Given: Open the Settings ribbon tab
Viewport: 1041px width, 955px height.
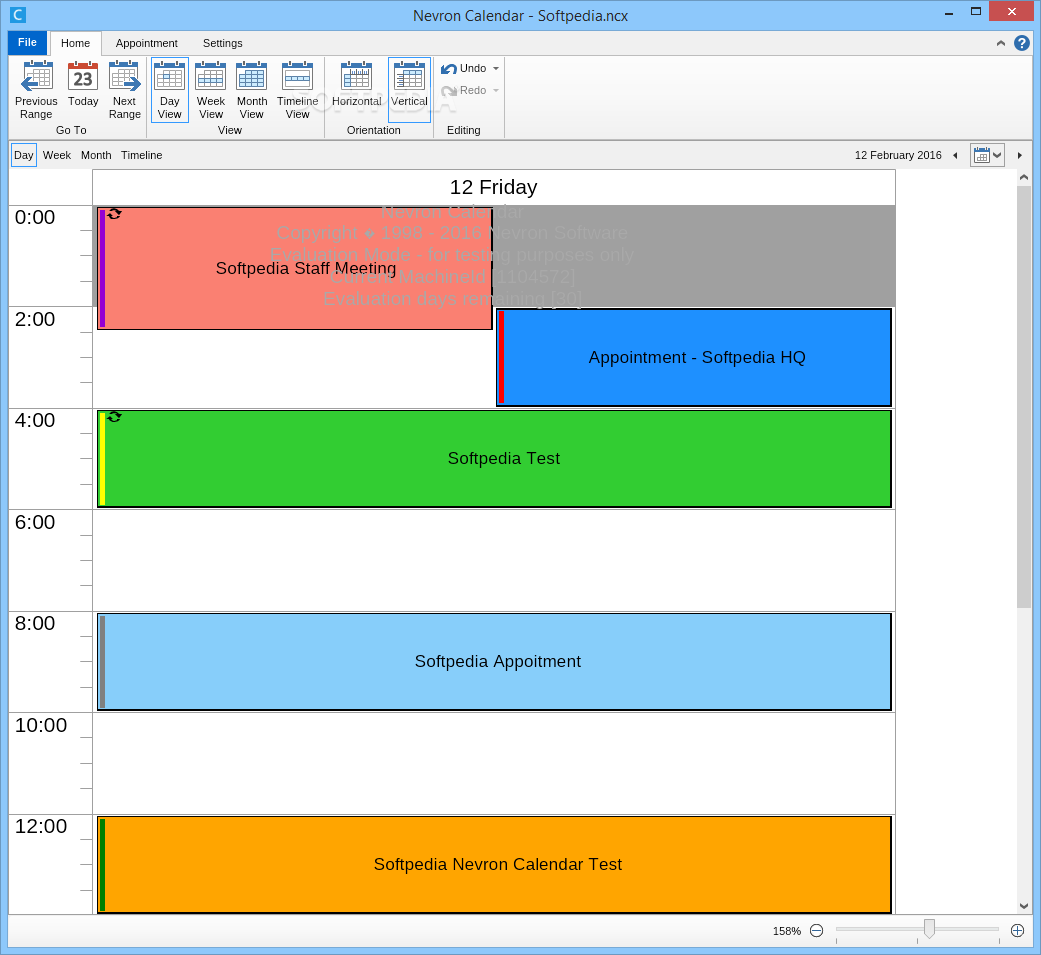Looking at the screenshot, I should point(222,43).
